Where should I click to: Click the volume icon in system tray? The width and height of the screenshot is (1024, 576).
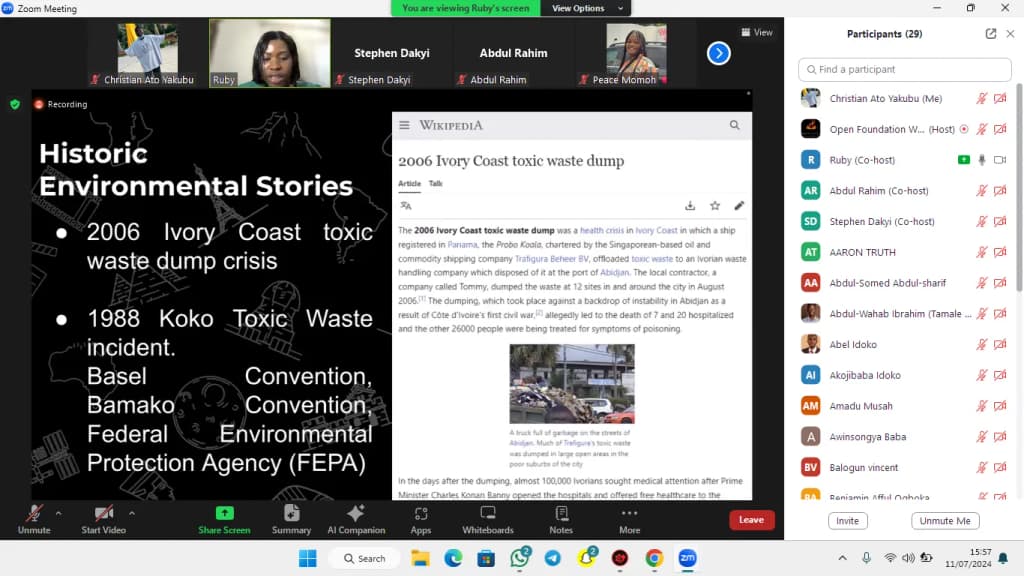pos(908,558)
